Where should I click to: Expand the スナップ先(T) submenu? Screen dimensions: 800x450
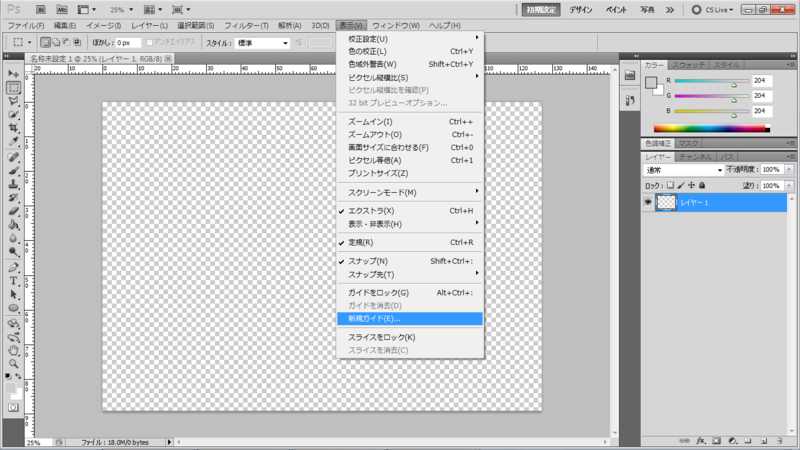tap(410, 274)
